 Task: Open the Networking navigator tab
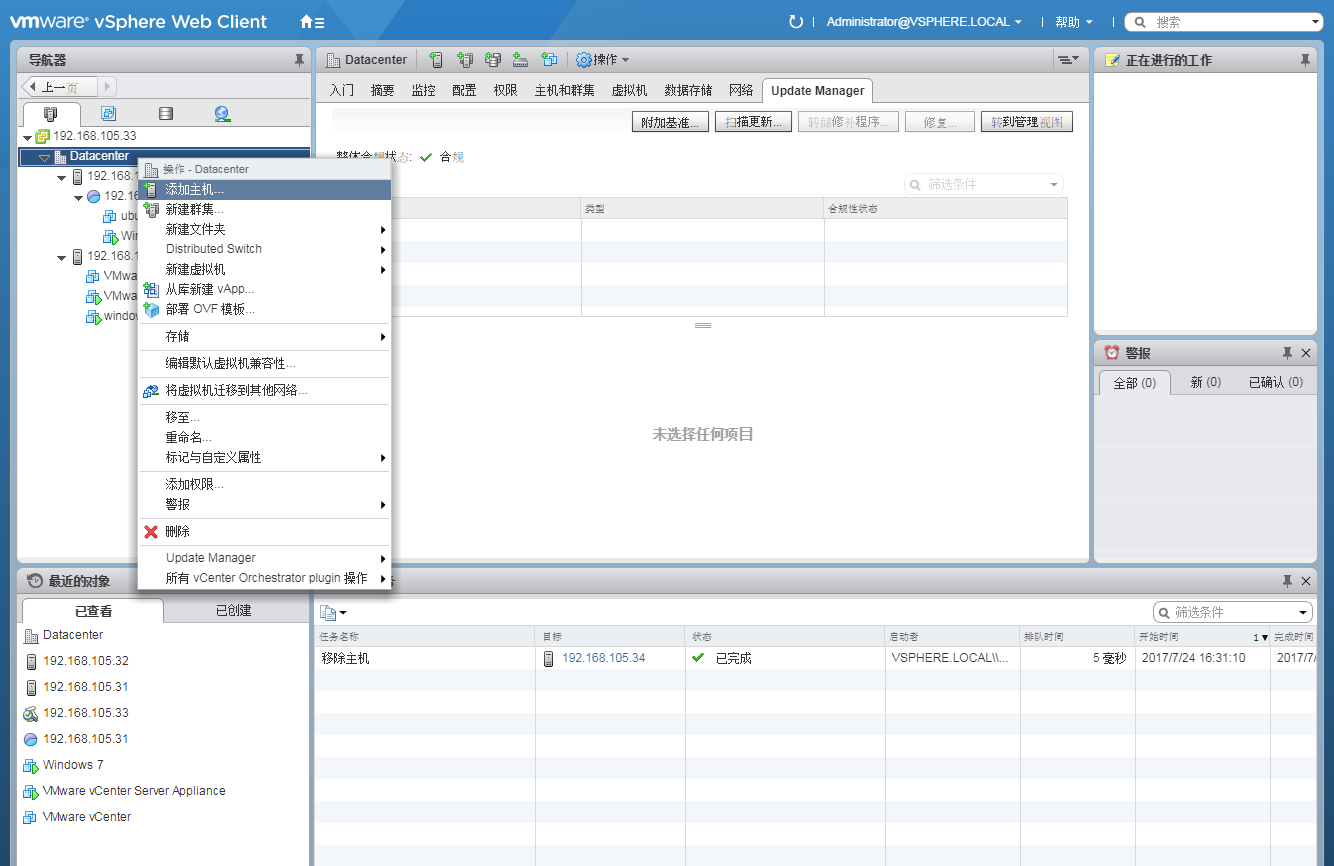click(x=222, y=113)
